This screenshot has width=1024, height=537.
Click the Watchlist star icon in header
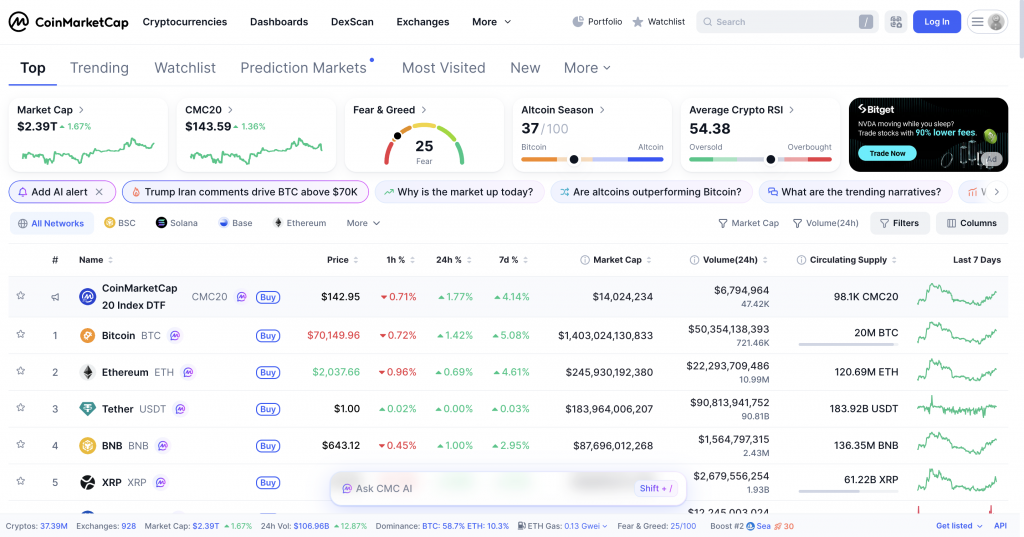click(638, 21)
